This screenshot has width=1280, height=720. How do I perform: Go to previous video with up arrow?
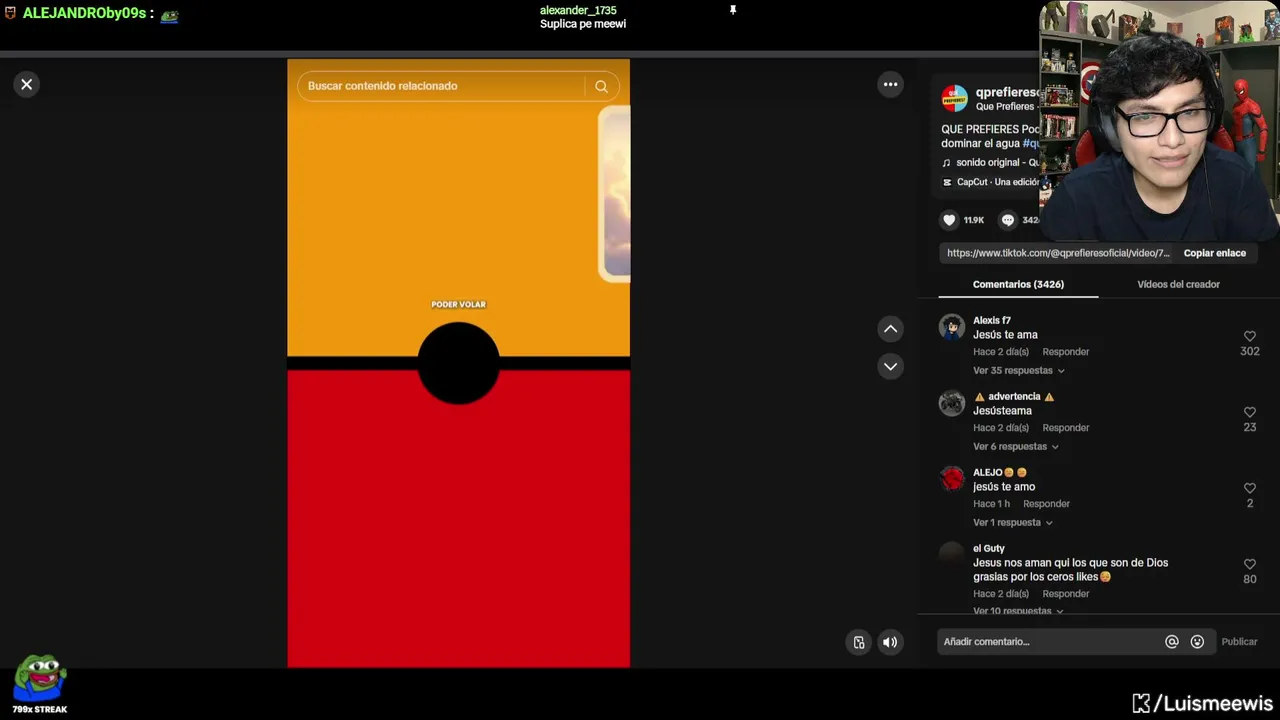(x=890, y=329)
